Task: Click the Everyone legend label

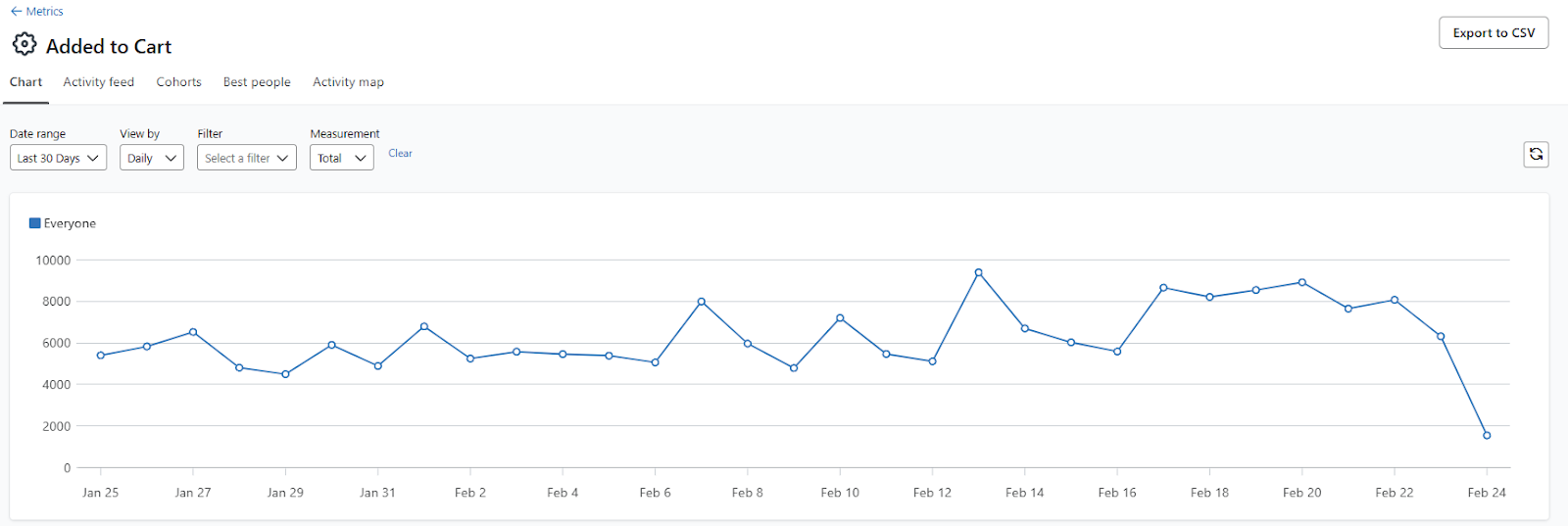Action: point(70,223)
